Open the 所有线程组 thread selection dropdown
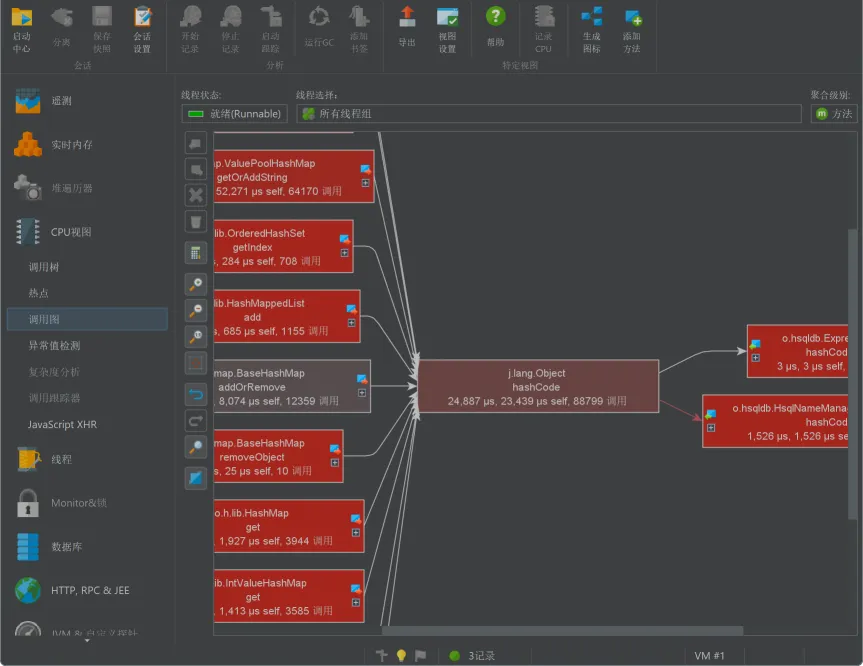The height and width of the screenshot is (666, 863). (x=549, y=114)
